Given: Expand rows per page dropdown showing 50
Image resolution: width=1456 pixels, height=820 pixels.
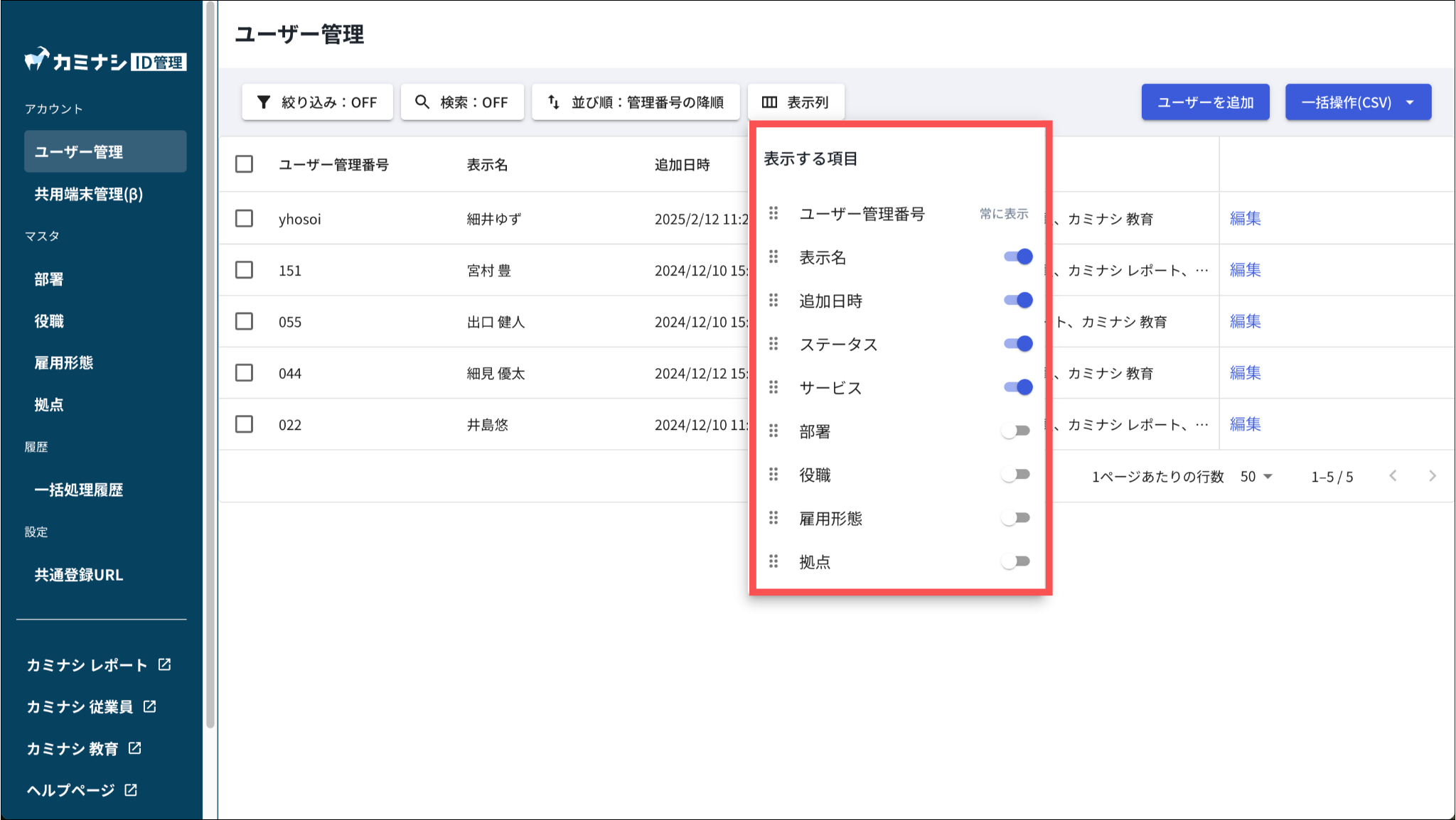Looking at the screenshot, I should [x=1257, y=477].
